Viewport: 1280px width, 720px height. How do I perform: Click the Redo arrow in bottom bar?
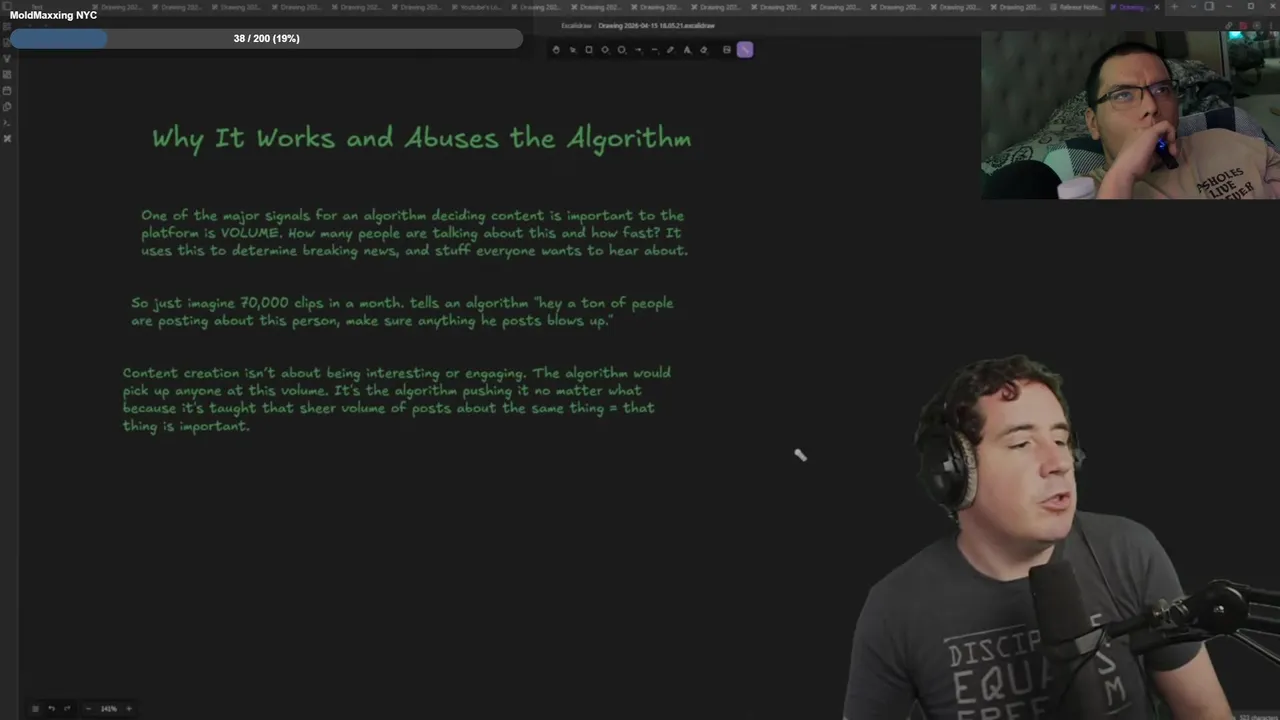tap(67, 709)
